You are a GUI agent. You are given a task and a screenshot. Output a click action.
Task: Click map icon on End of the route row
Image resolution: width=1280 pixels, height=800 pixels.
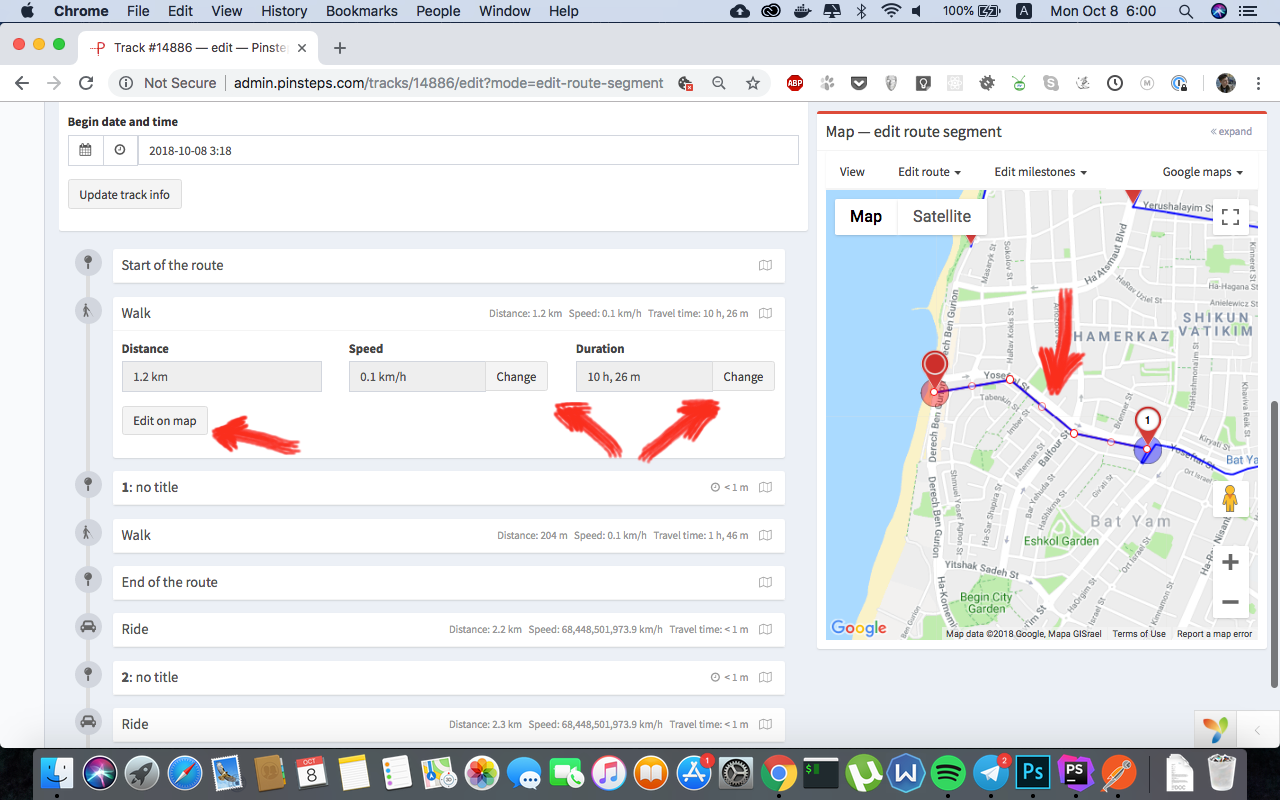tap(765, 582)
